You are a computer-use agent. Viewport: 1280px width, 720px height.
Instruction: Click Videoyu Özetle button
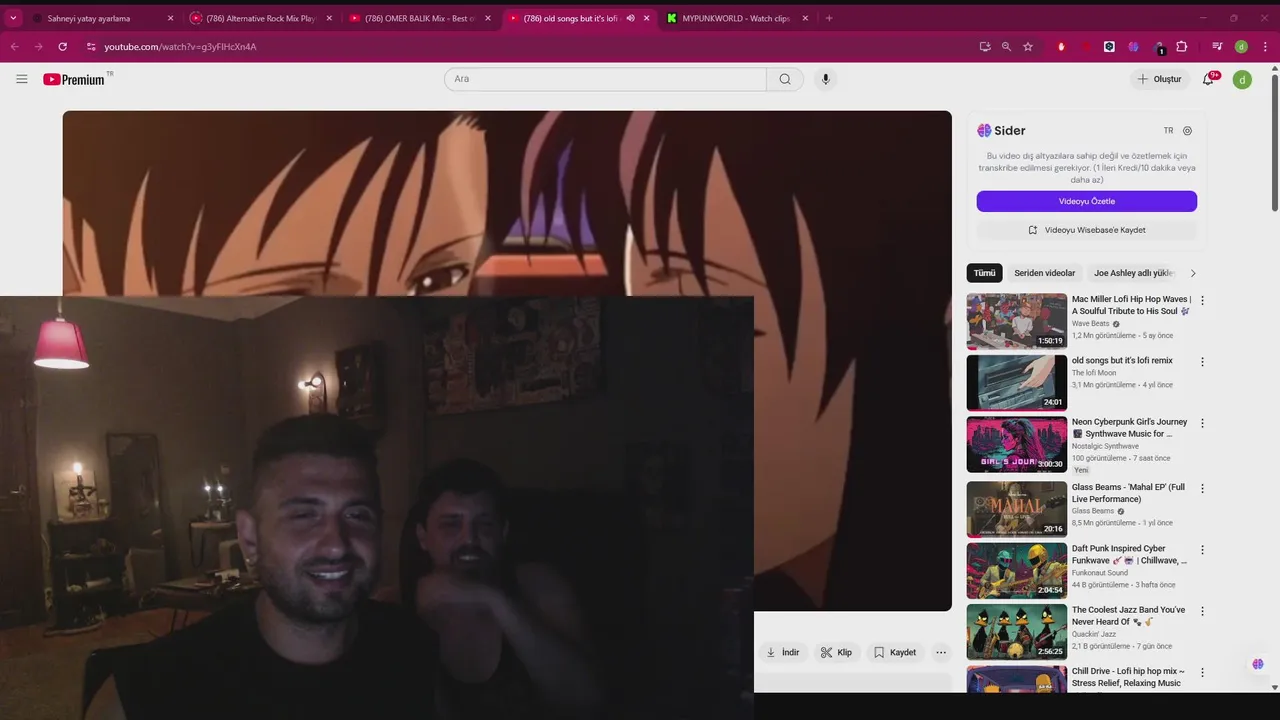tap(1087, 201)
